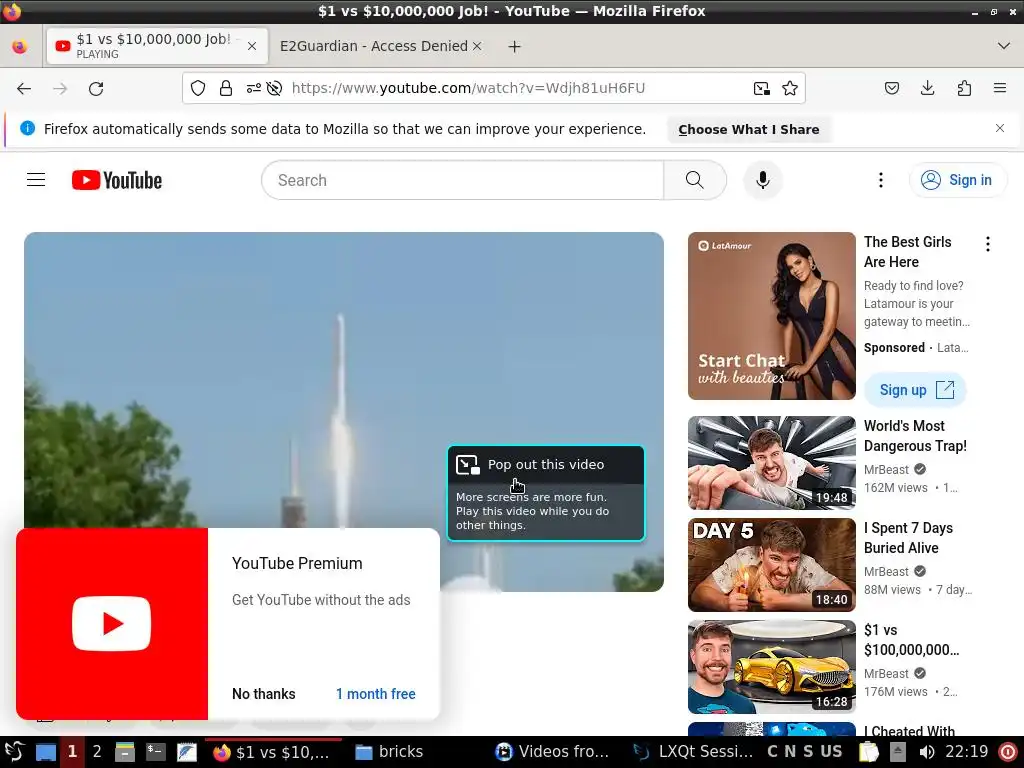The image size is (1024, 768).
Task: Open the site permissions icon in address bar
Action: pyautogui.click(x=253, y=88)
